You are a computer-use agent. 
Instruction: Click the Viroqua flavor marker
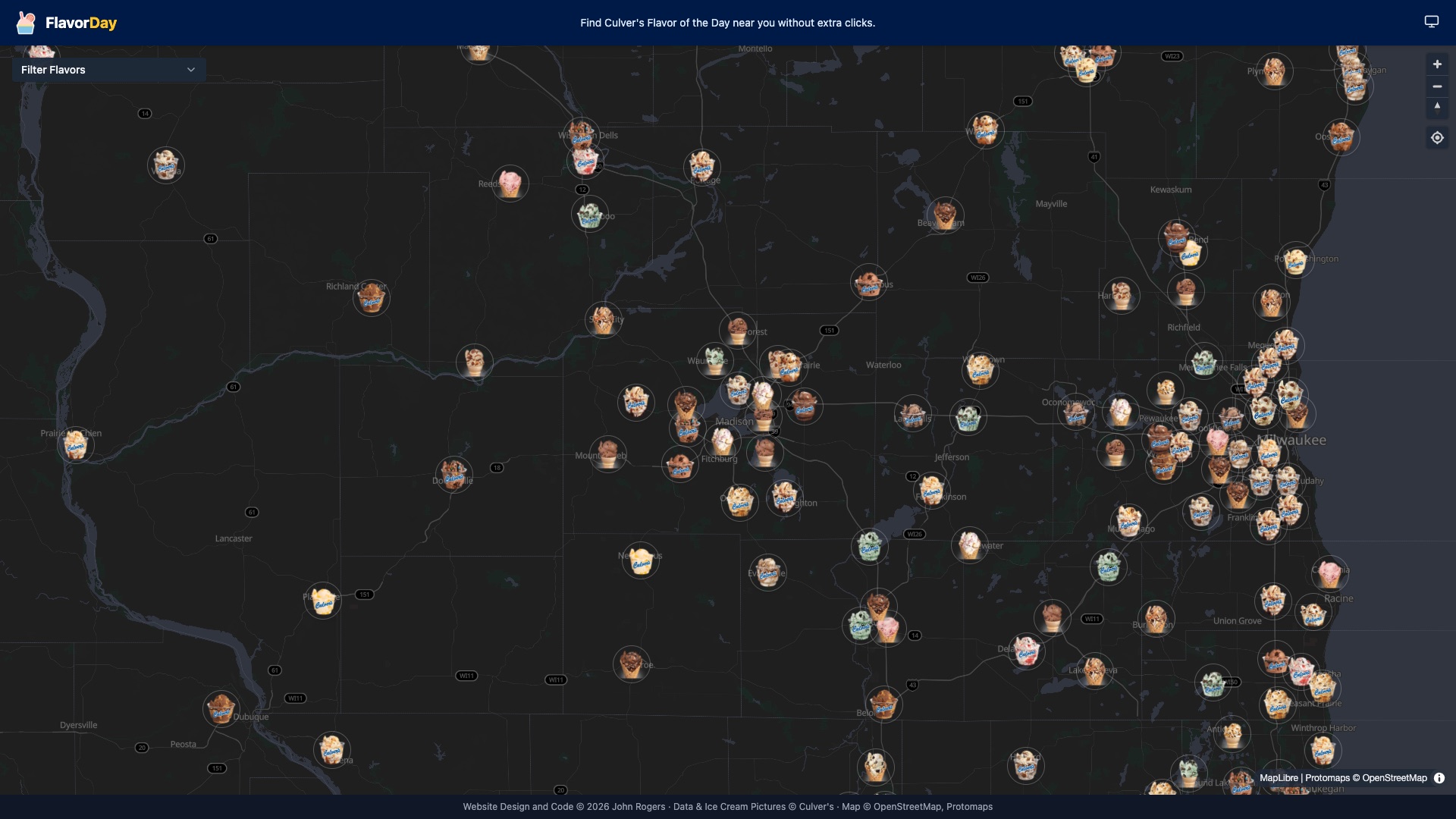[166, 165]
